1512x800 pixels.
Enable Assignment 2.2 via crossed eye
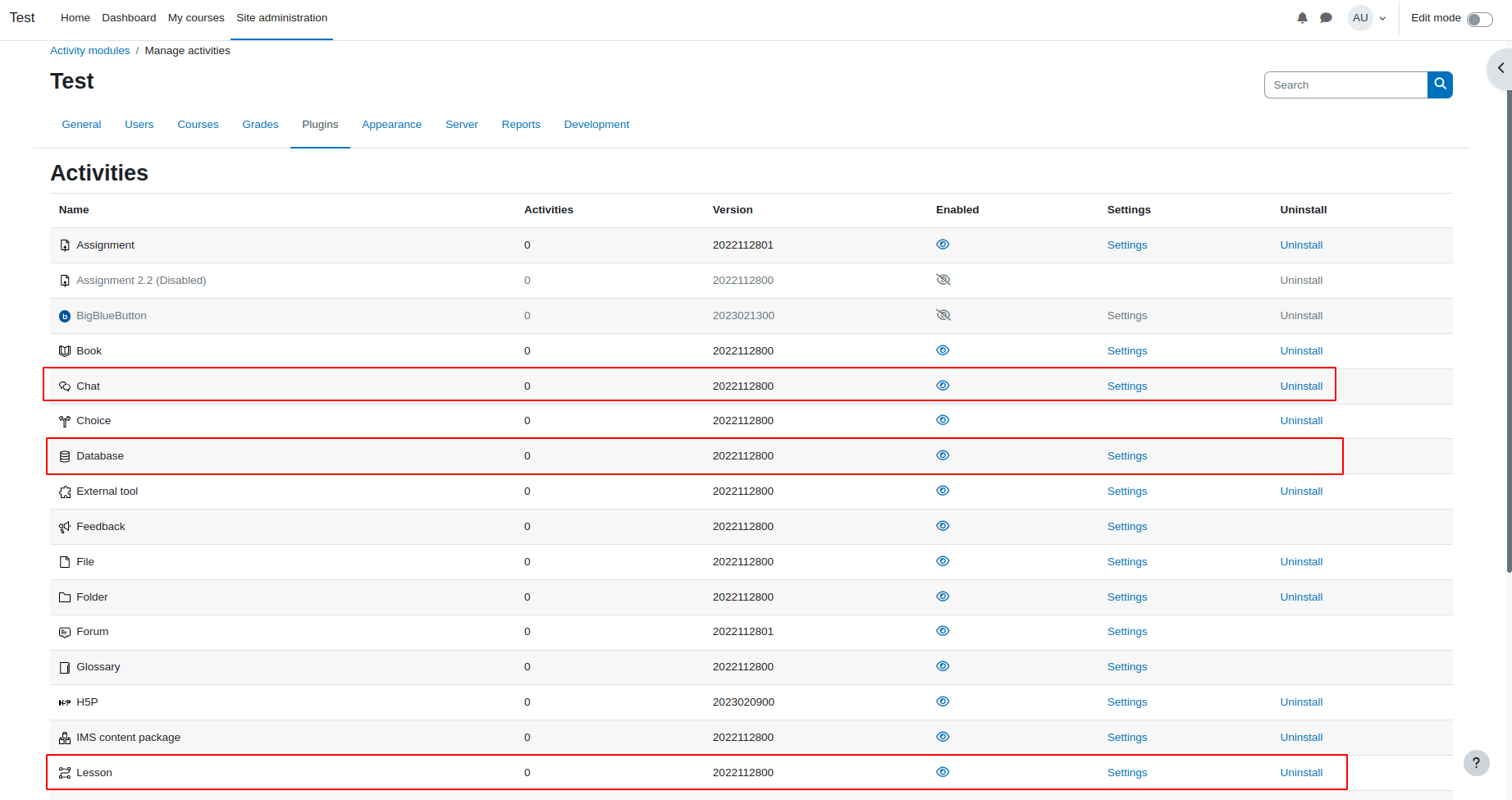943,280
